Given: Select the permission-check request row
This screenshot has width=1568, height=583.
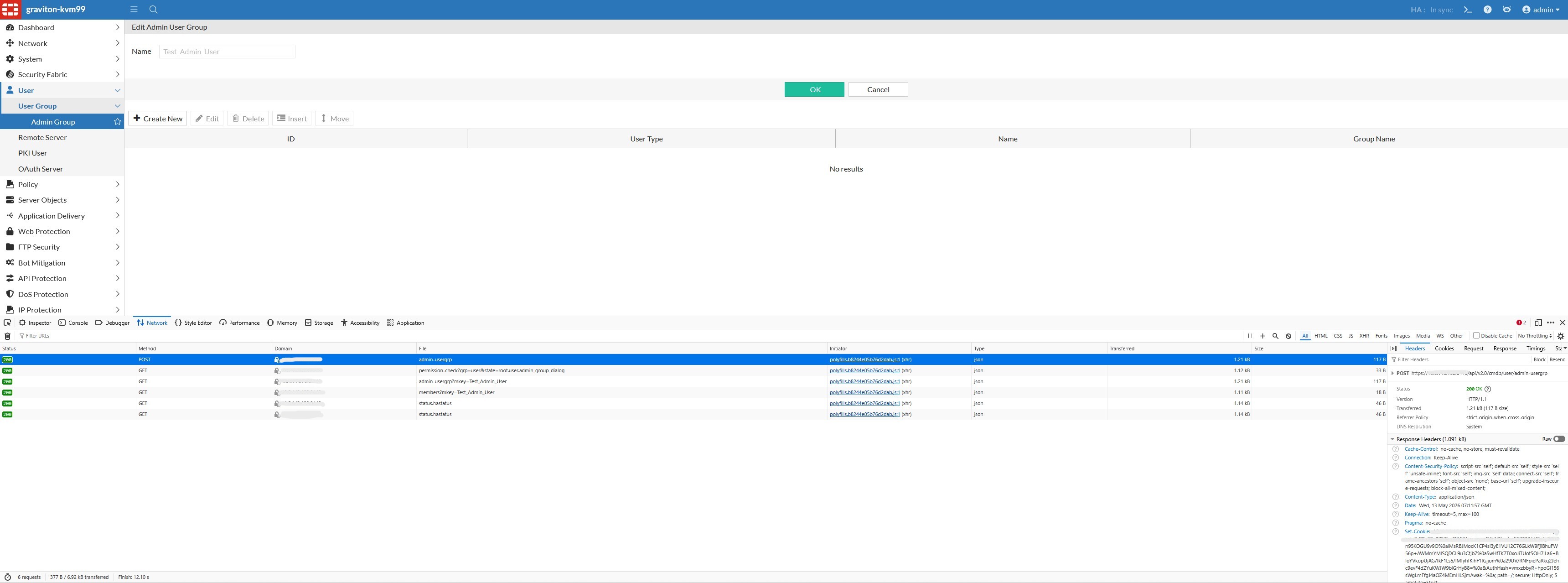Looking at the screenshot, I should click(x=693, y=370).
